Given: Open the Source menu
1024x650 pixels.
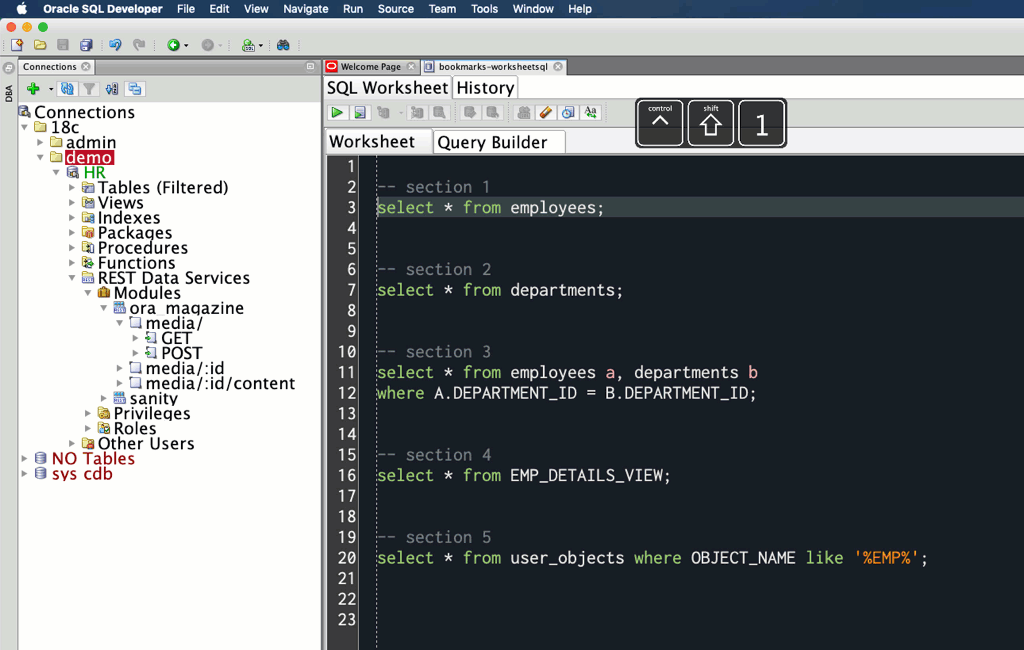Looking at the screenshot, I should click(396, 9).
